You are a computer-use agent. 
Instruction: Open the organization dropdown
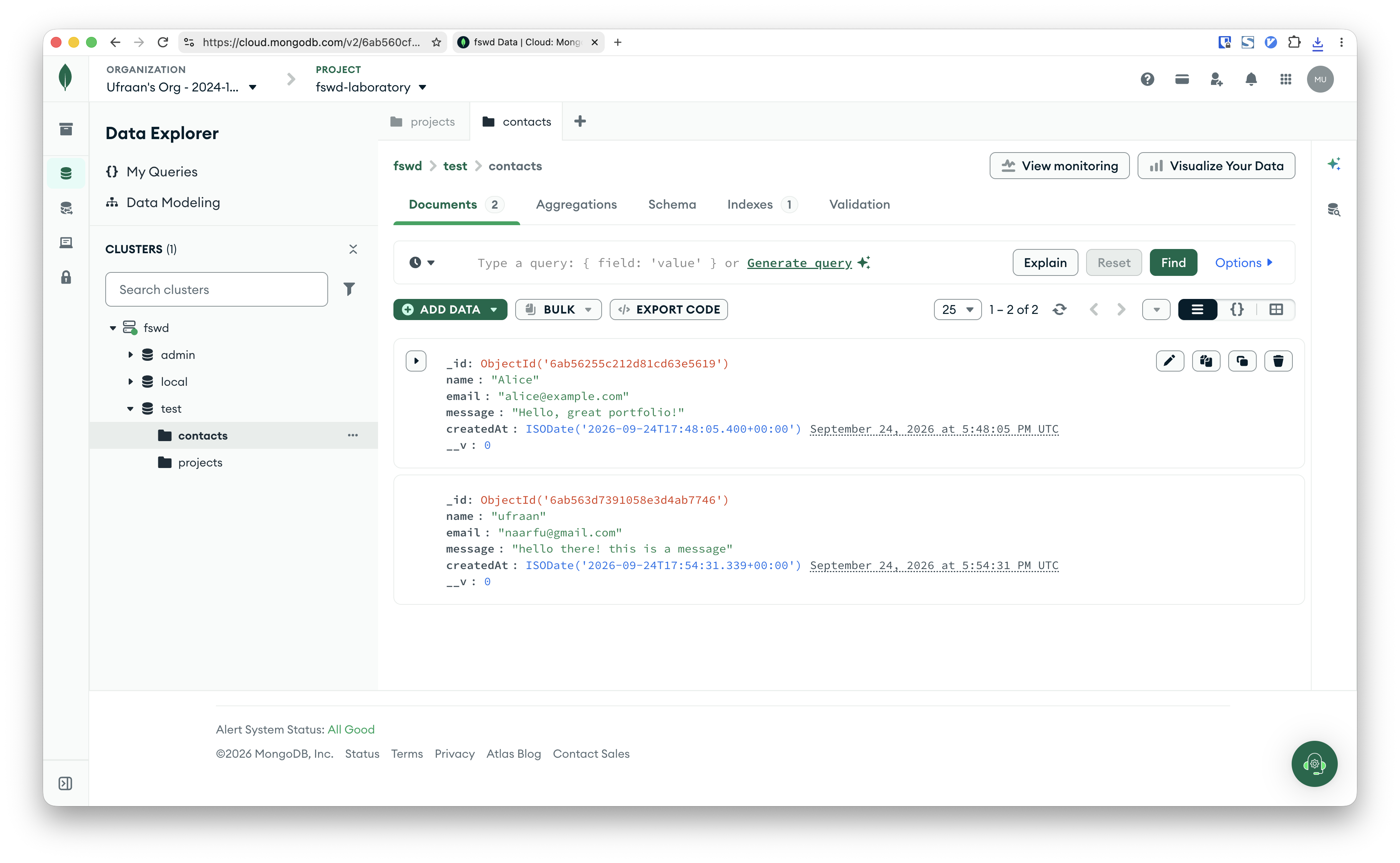pyautogui.click(x=181, y=87)
